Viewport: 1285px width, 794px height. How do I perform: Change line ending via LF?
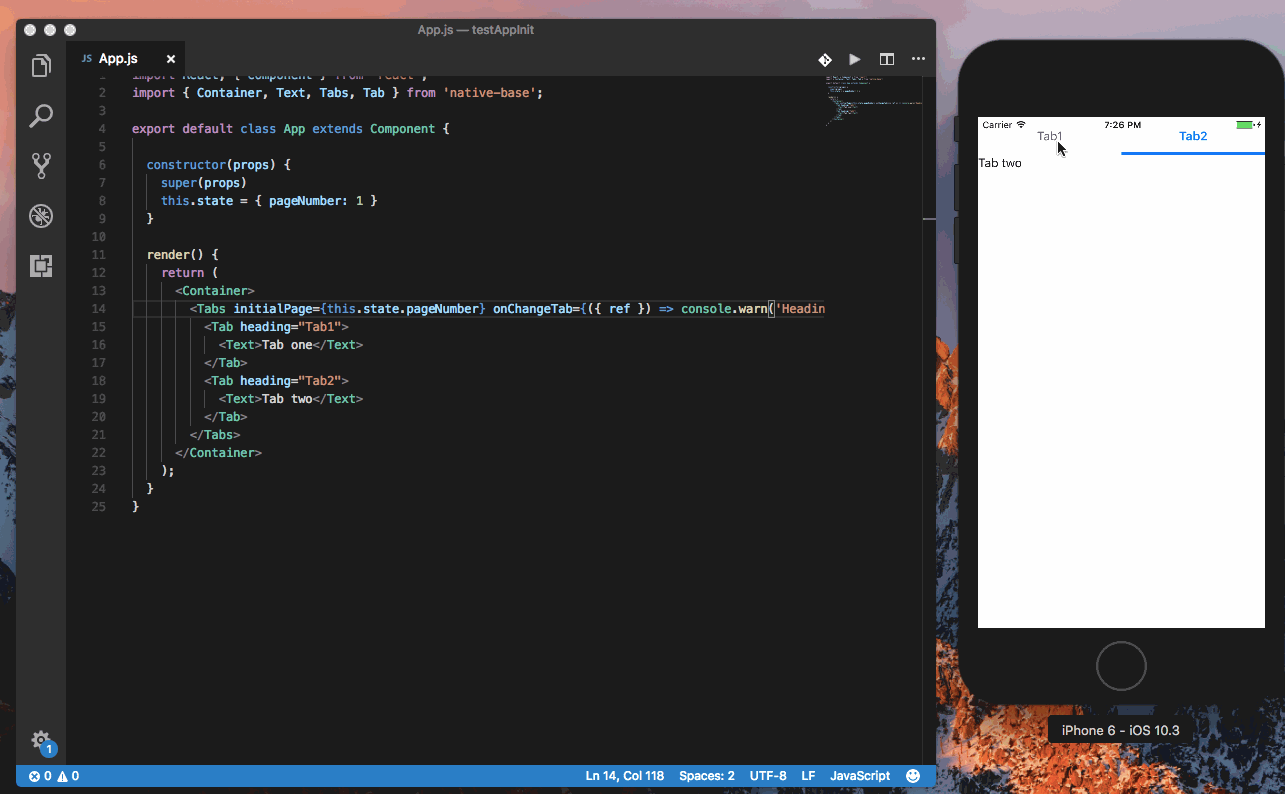click(808, 776)
